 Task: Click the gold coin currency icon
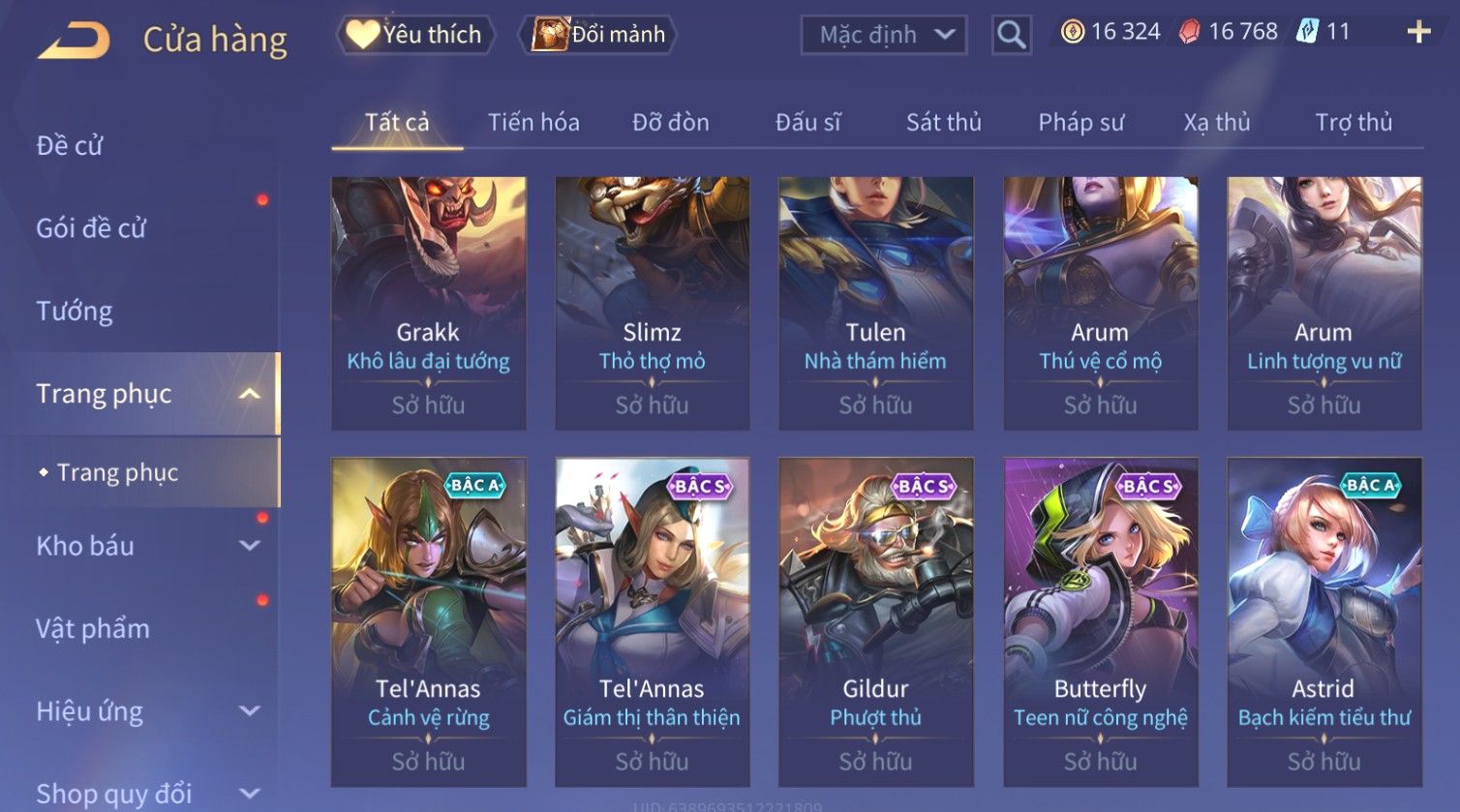[x=1072, y=32]
